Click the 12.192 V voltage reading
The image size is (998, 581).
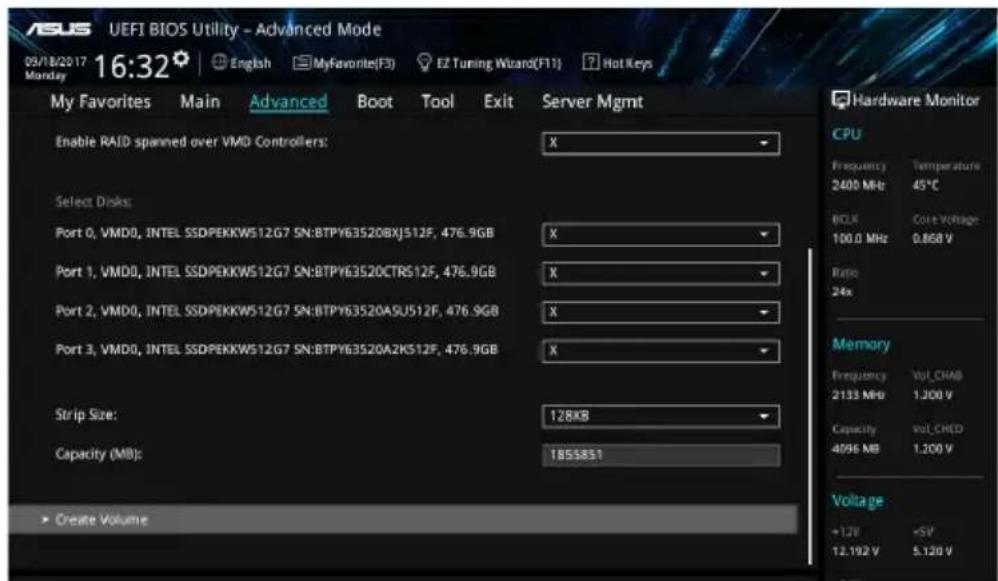(x=855, y=551)
